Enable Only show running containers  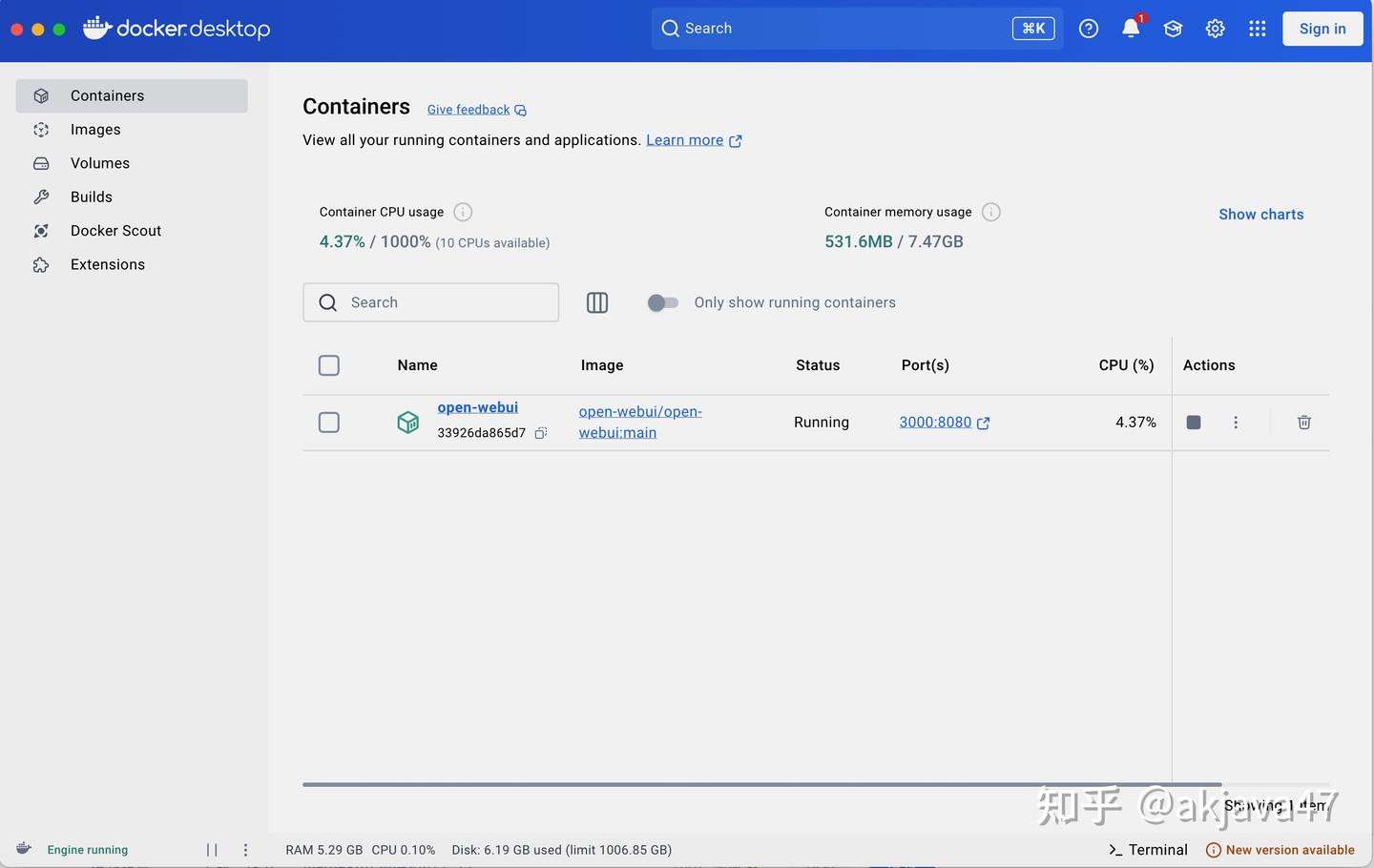click(x=663, y=302)
